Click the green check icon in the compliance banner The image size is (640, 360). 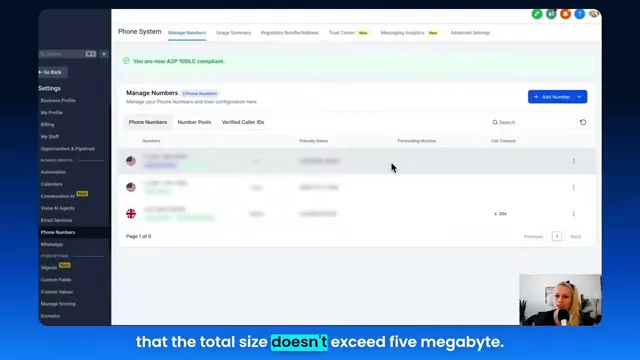(126, 61)
